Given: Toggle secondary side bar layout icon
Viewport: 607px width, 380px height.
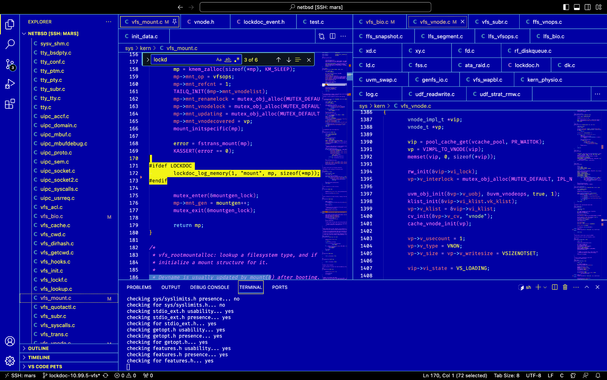Looking at the screenshot, I should [x=588, y=7].
